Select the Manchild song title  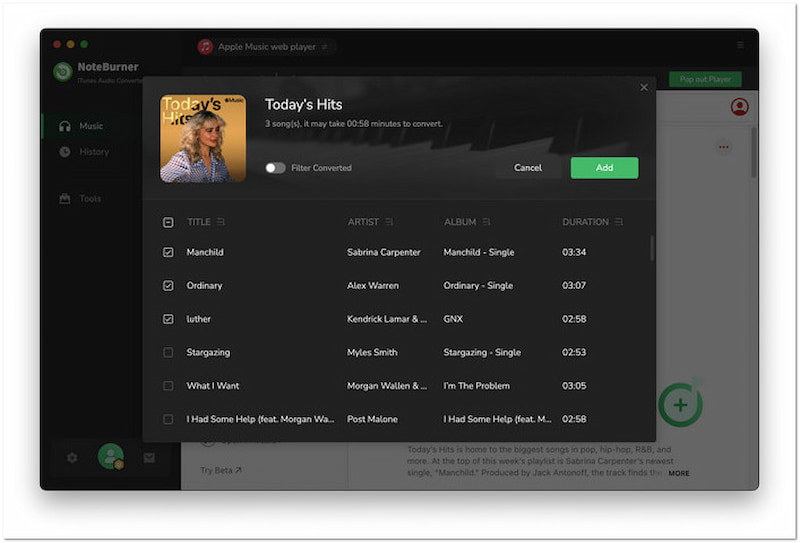tap(205, 252)
